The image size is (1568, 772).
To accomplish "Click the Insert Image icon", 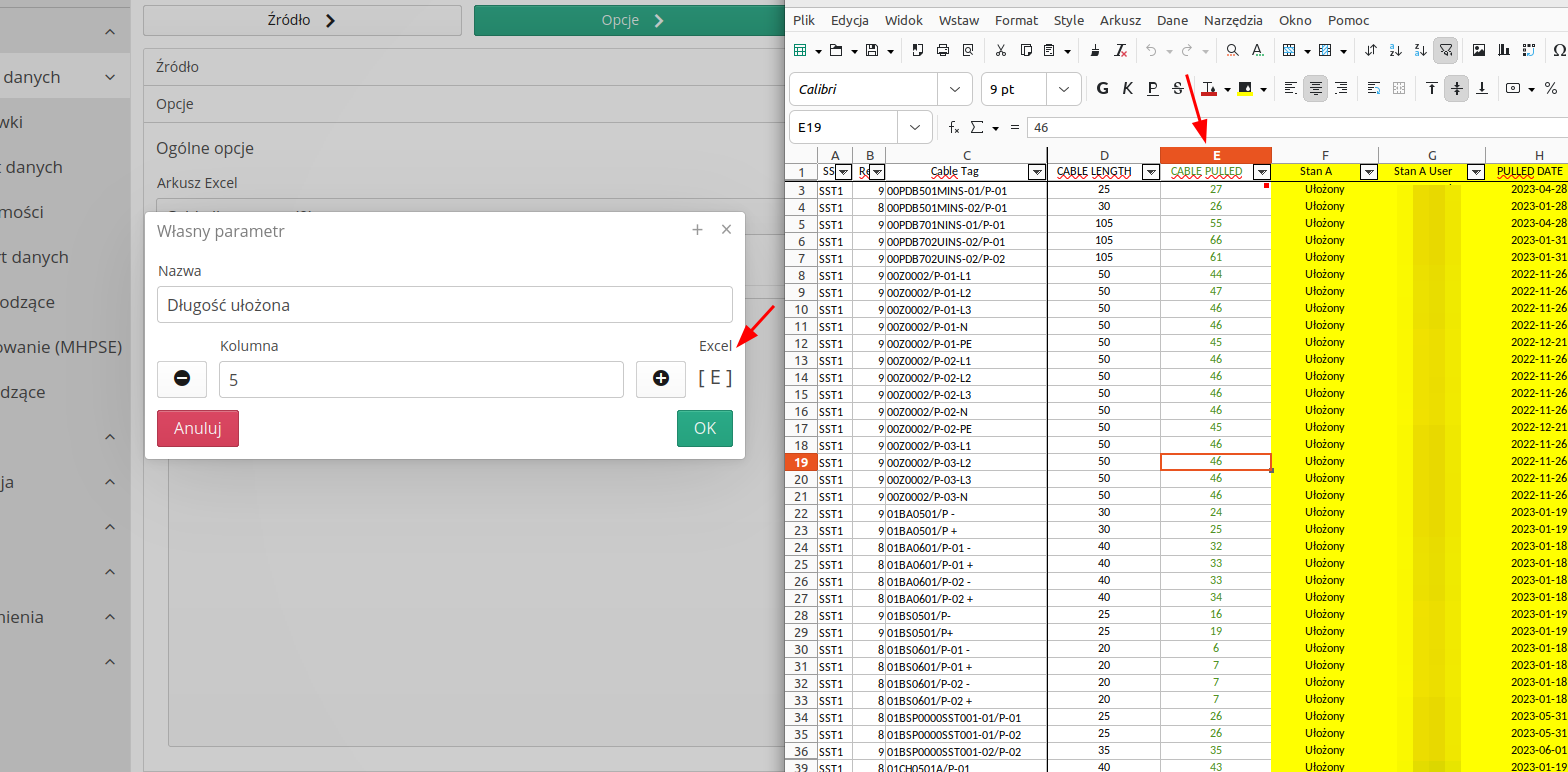I will 1479,50.
